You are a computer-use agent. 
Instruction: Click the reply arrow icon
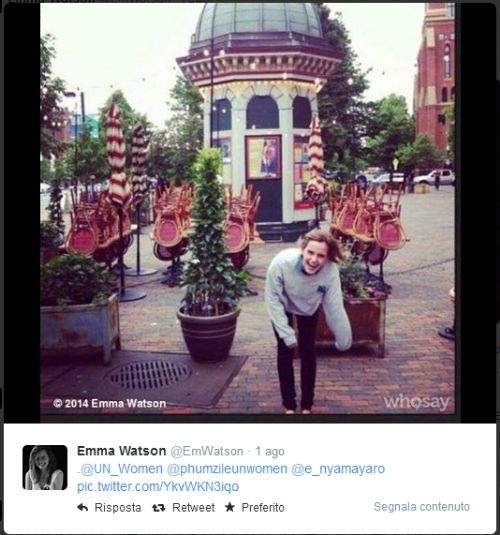click(83, 507)
